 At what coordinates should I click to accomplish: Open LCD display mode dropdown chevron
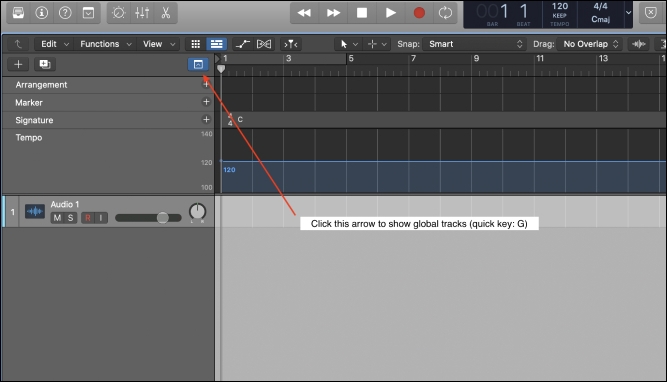coord(628,13)
